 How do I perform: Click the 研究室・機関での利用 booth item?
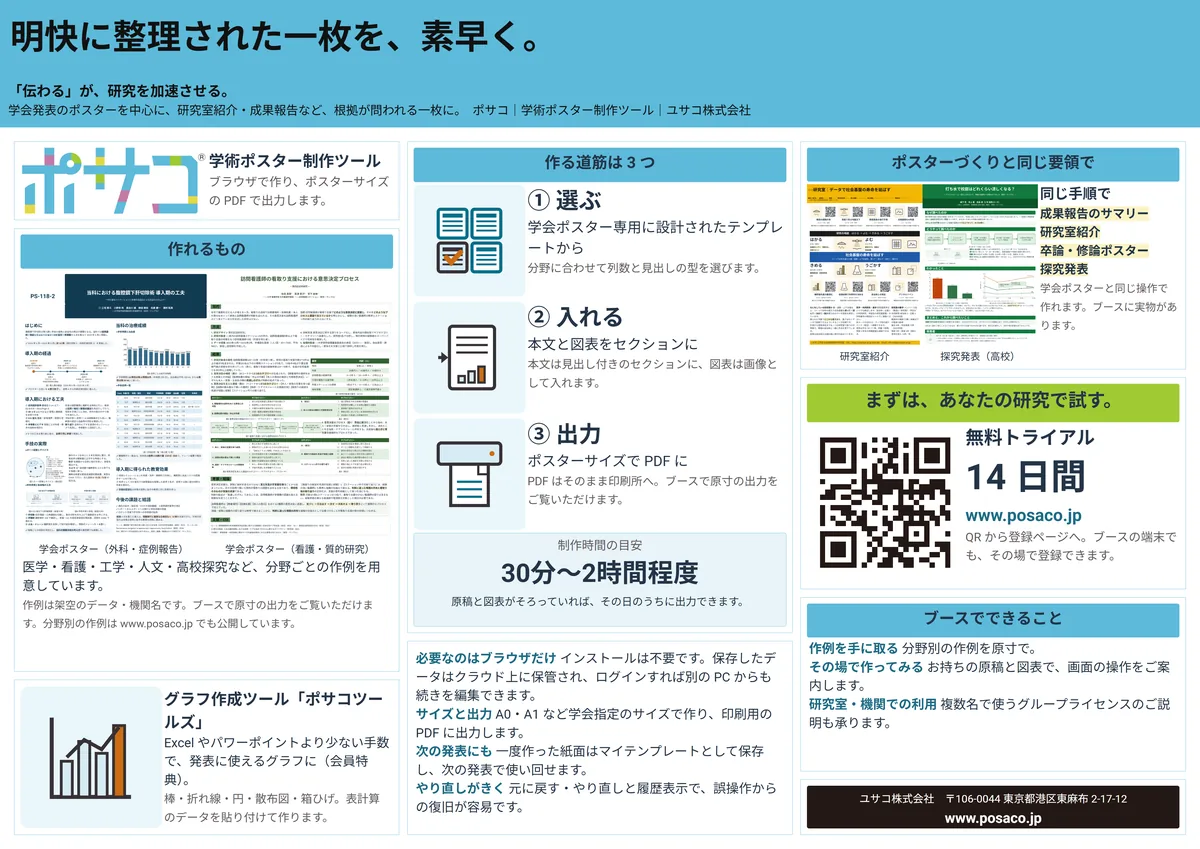pyautogui.click(x=872, y=704)
